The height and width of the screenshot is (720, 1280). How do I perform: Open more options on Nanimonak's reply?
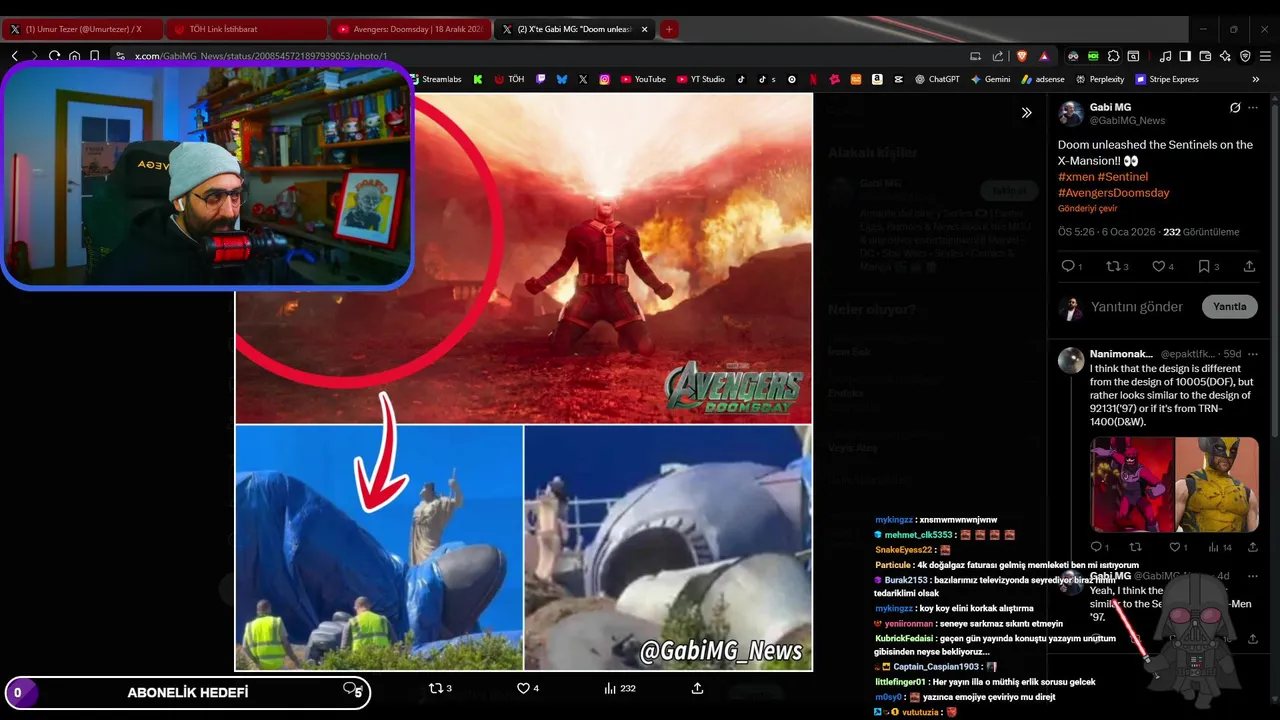pyautogui.click(x=1253, y=354)
